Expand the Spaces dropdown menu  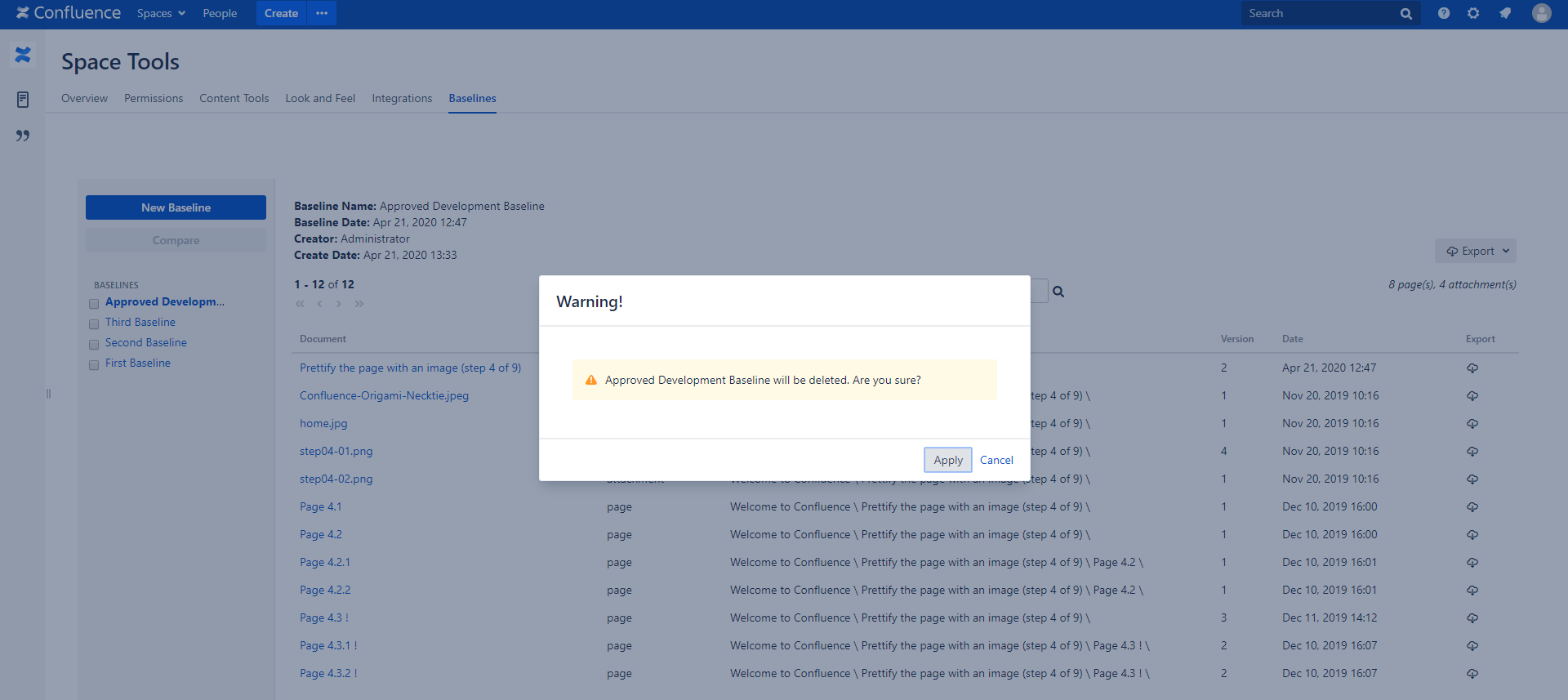tap(161, 13)
